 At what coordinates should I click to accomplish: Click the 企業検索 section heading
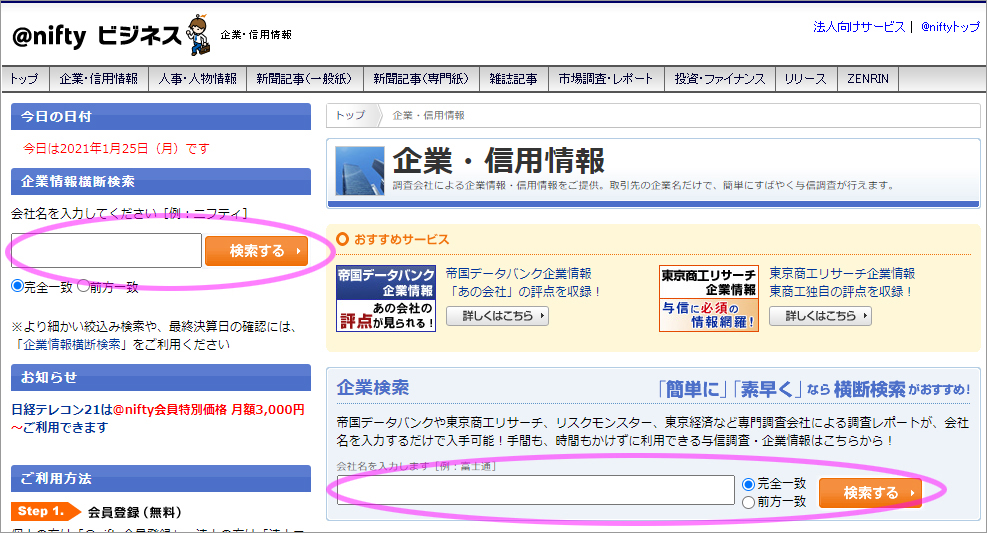tap(373, 388)
